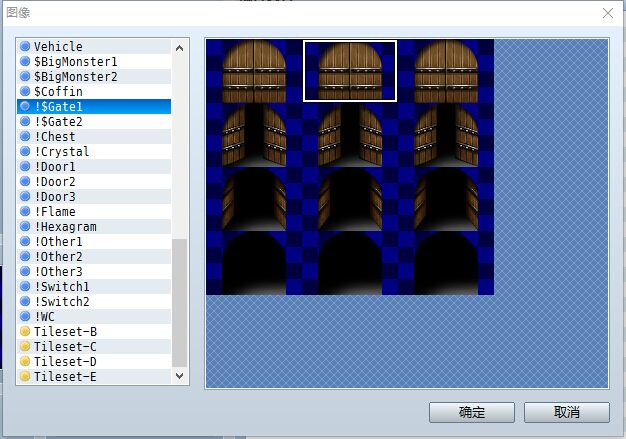The height and width of the screenshot is (439, 626).
Task: Click the blue icon beside !Flame
Action: [25, 212]
